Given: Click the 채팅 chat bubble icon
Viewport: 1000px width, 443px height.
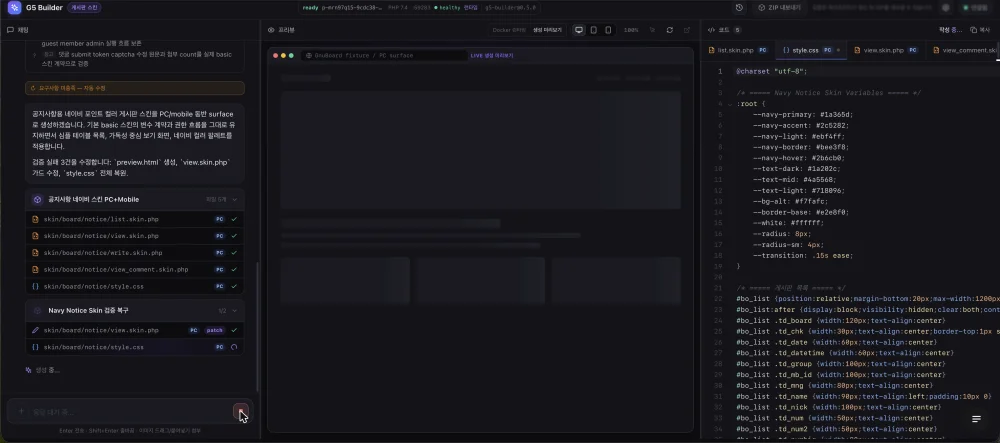Looking at the screenshot, I should pos(10,30).
